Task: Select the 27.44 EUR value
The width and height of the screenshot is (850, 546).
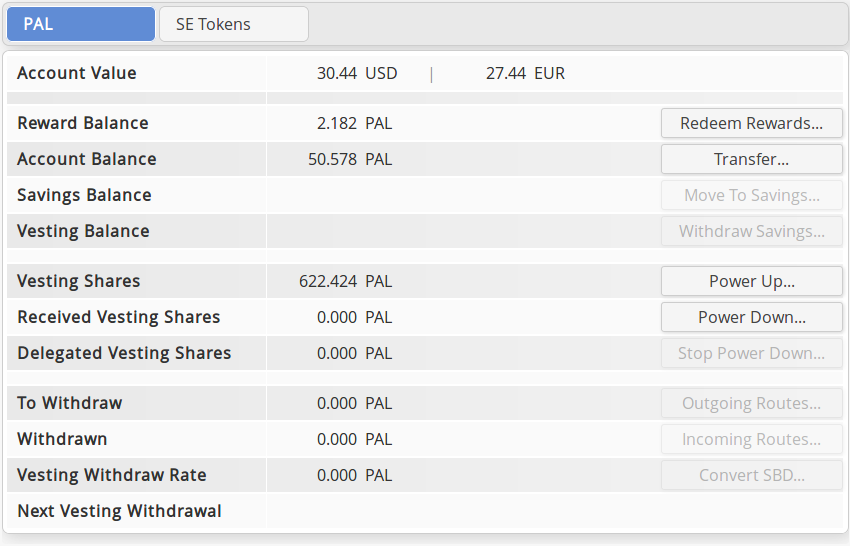Action: tap(525, 73)
